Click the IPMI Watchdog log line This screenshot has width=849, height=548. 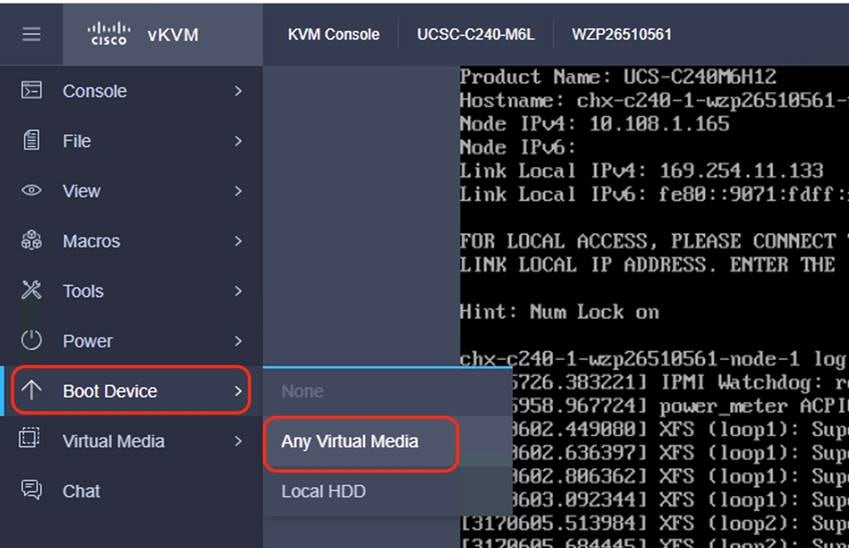(x=681, y=383)
